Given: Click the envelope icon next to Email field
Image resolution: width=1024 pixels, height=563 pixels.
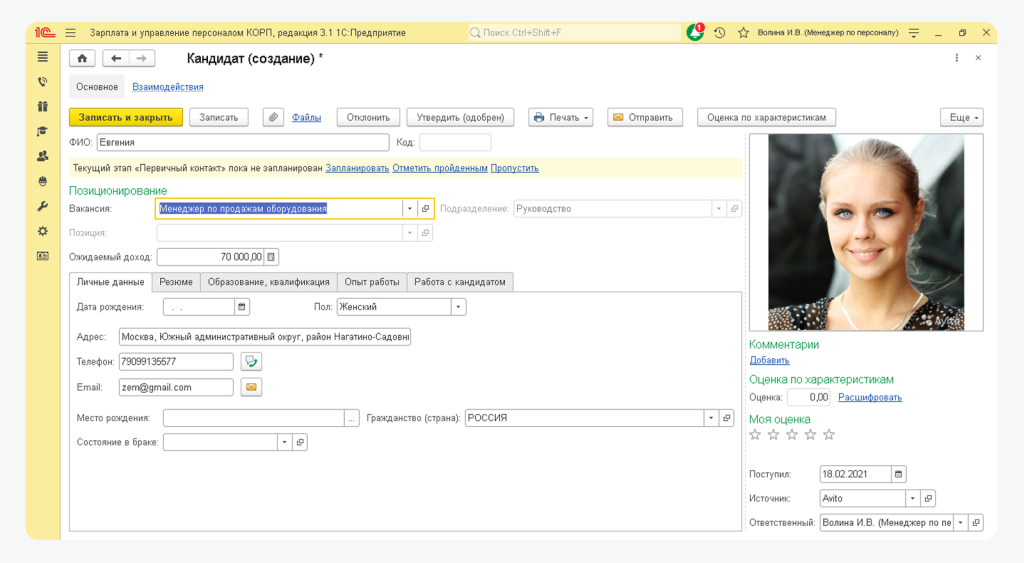Looking at the screenshot, I should pos(251,387).
